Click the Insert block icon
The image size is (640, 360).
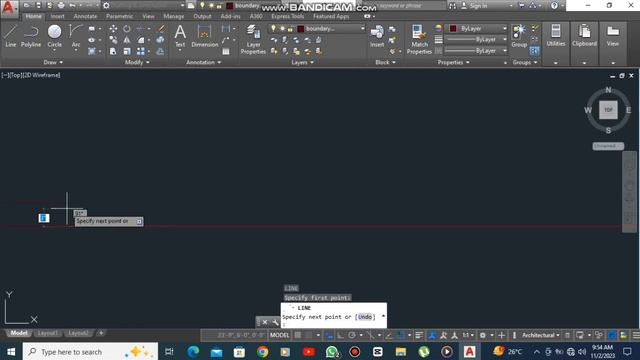point(377,36)
